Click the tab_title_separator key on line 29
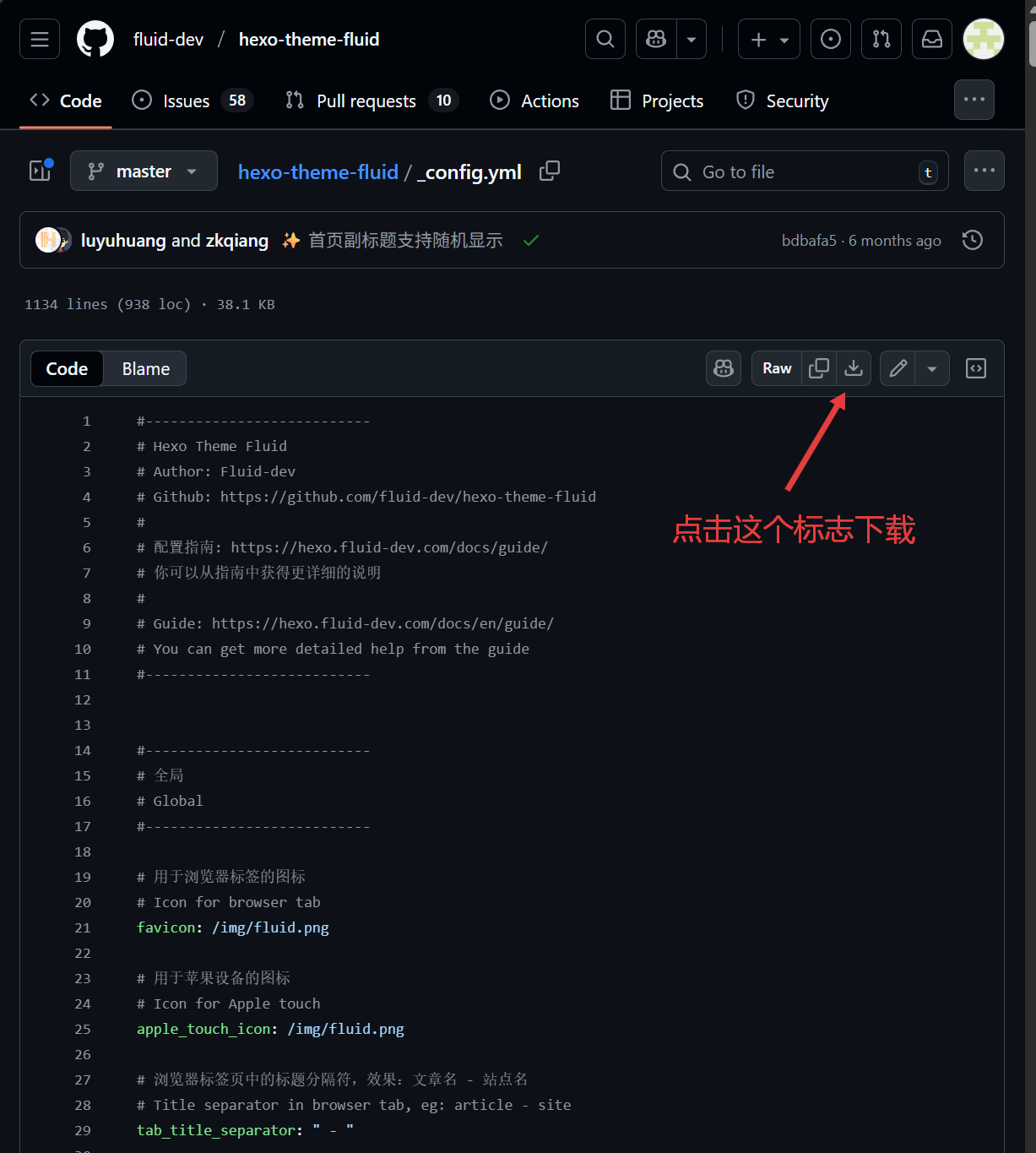This screenshot has height=1153, width=1036. (216, 1130)
